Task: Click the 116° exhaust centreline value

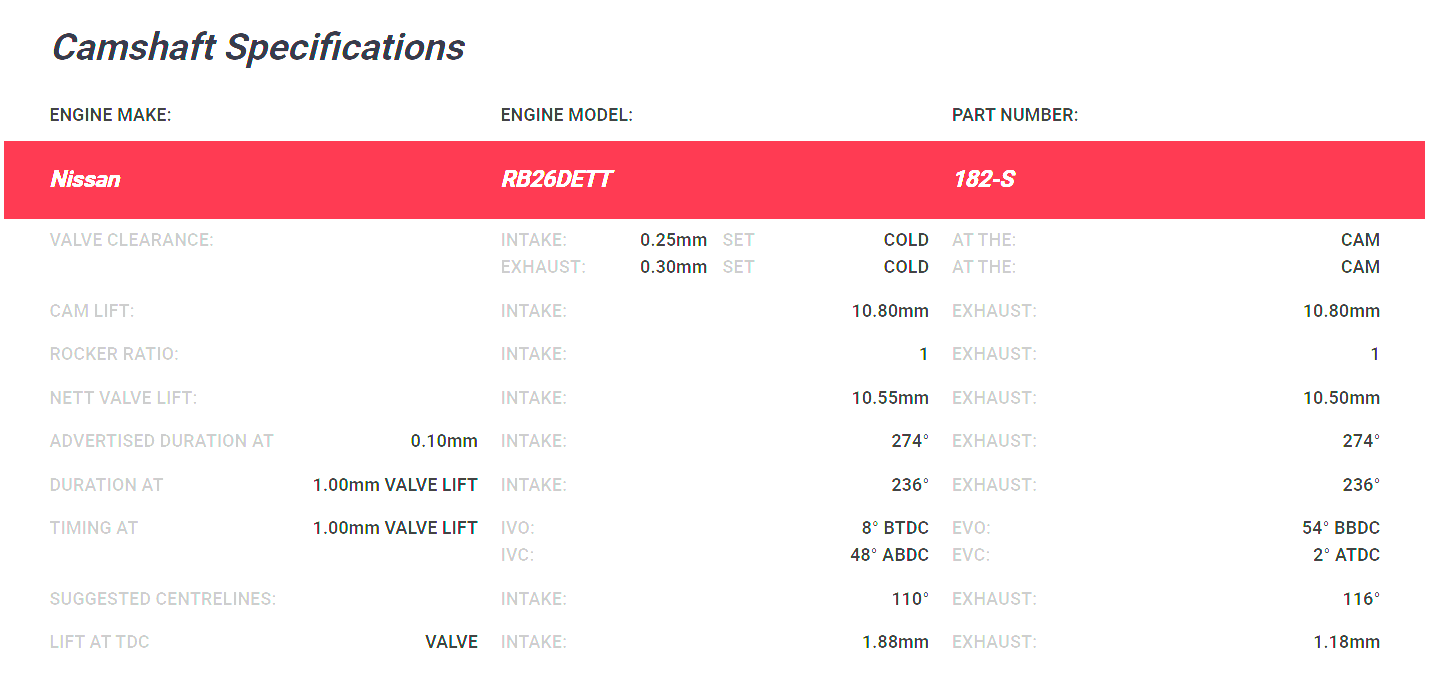Action: [x=1361, y=599]
